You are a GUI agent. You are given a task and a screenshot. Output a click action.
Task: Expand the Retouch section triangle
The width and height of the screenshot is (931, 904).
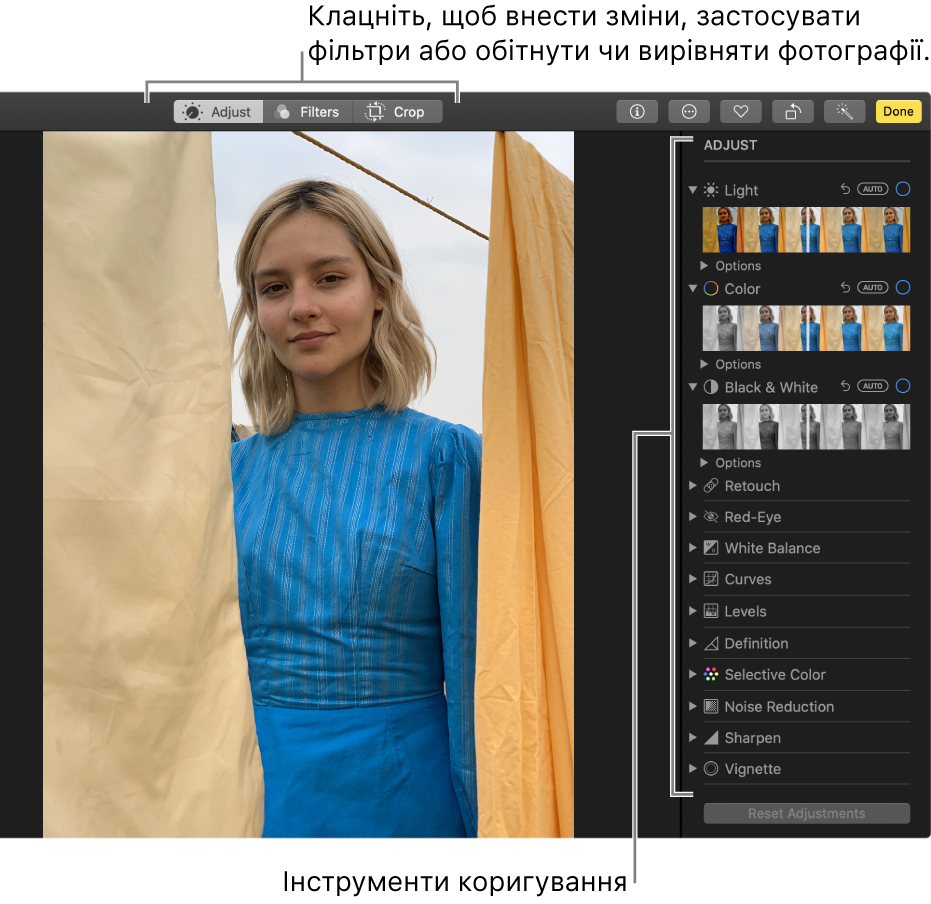point(692,486)
